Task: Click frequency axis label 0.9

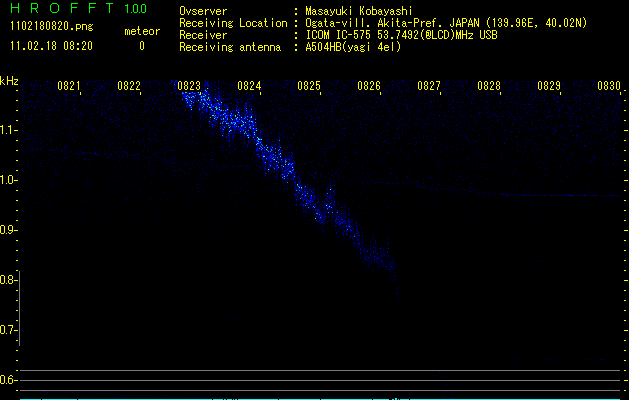Action: (x=8, y=230)
